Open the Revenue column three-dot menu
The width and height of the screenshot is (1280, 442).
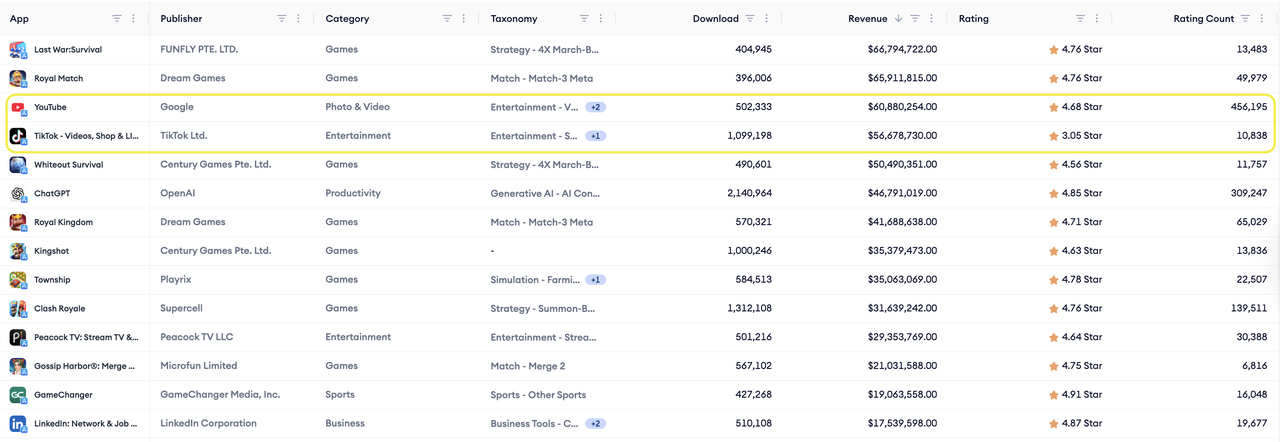932,18
